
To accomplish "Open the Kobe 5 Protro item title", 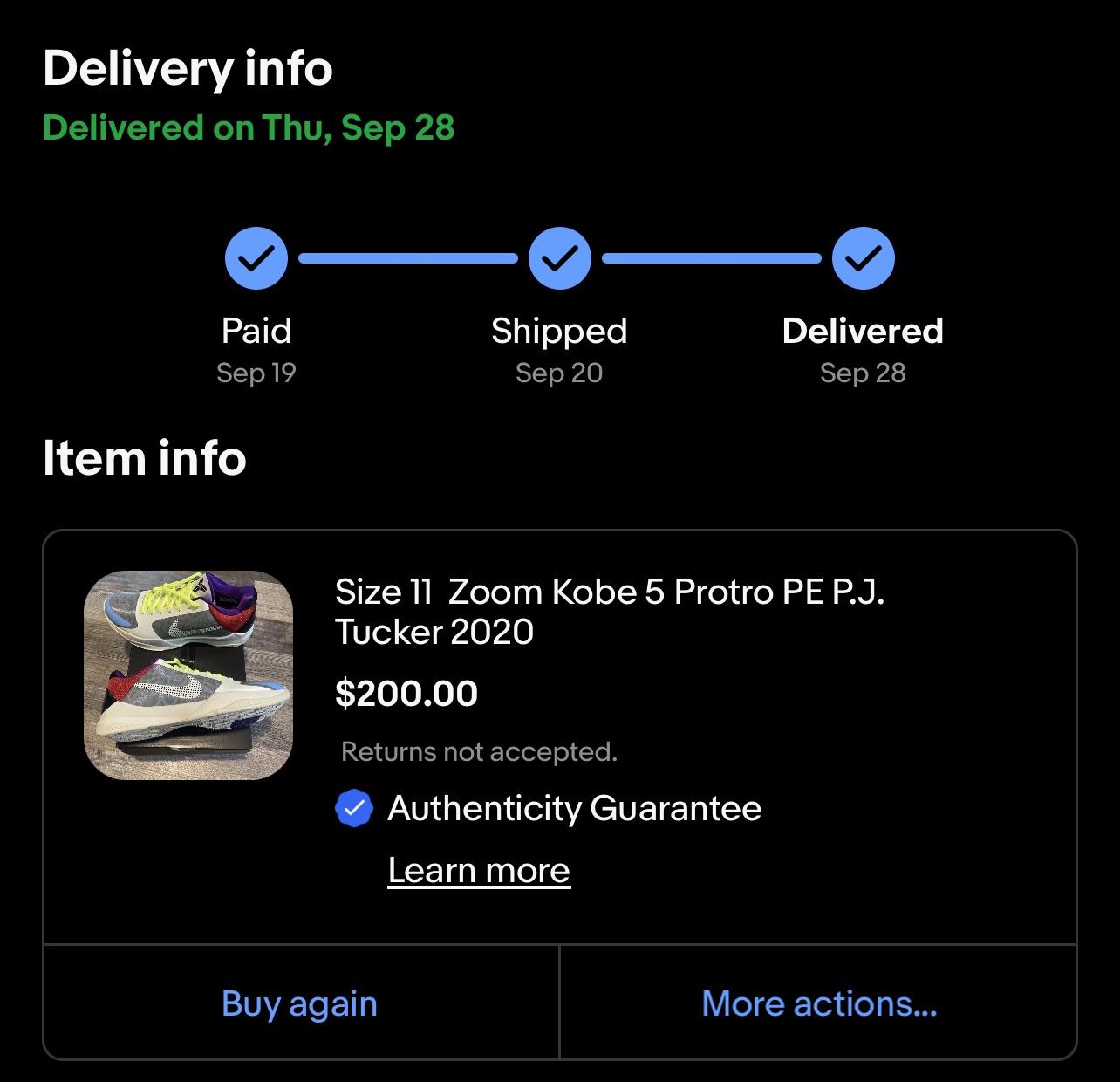I will 611,611.
